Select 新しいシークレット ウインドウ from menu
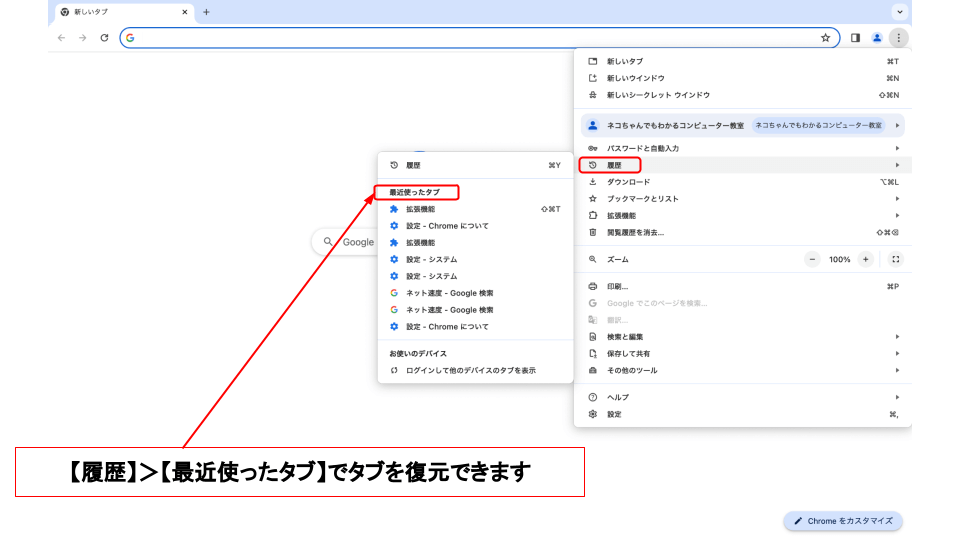 (658, 95)
